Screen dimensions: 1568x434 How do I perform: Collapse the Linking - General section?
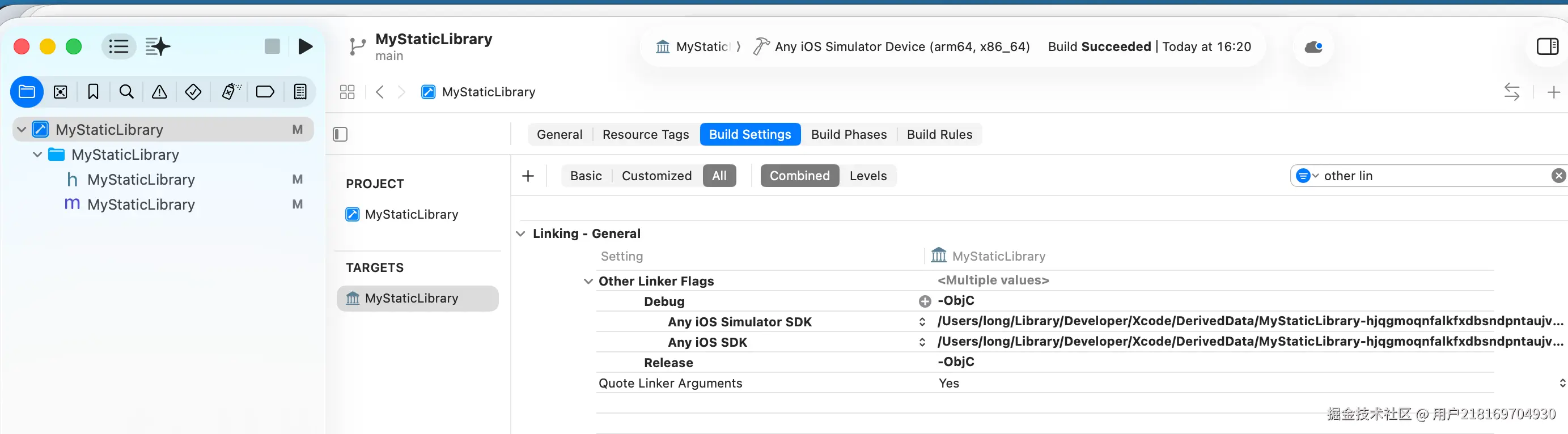[521, 234]
